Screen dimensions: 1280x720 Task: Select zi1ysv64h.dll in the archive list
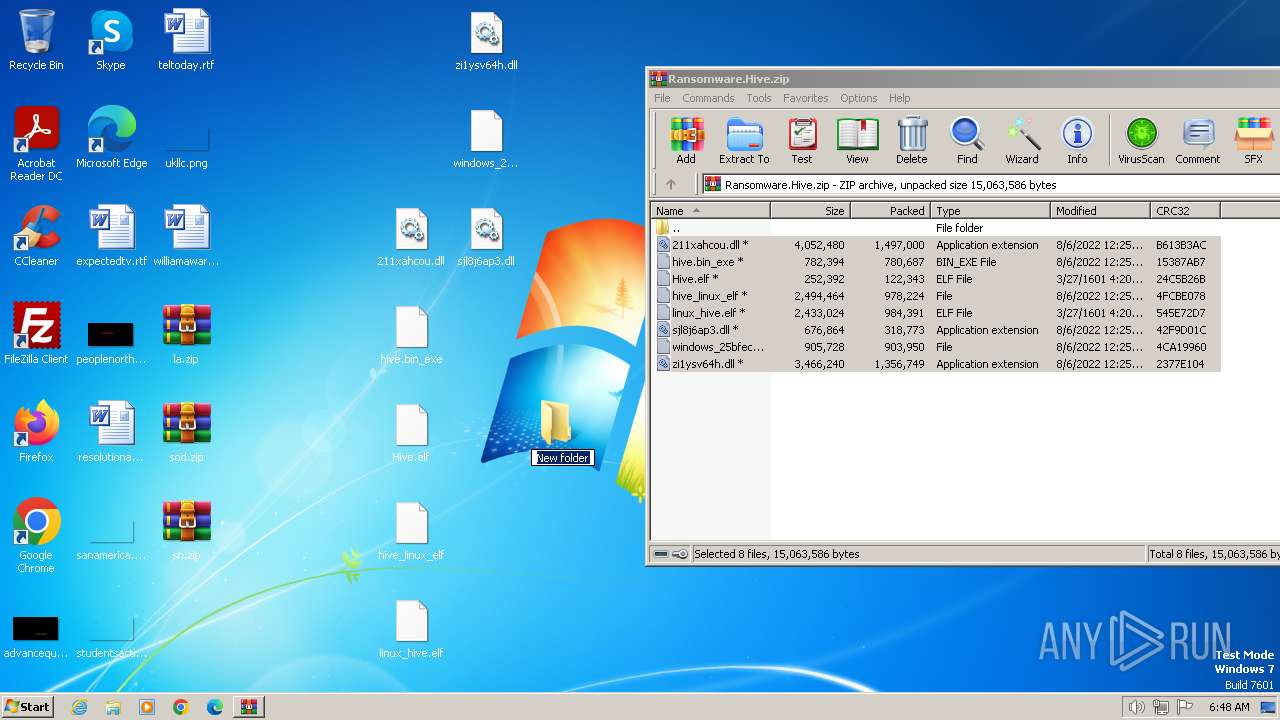pos(936,364)
